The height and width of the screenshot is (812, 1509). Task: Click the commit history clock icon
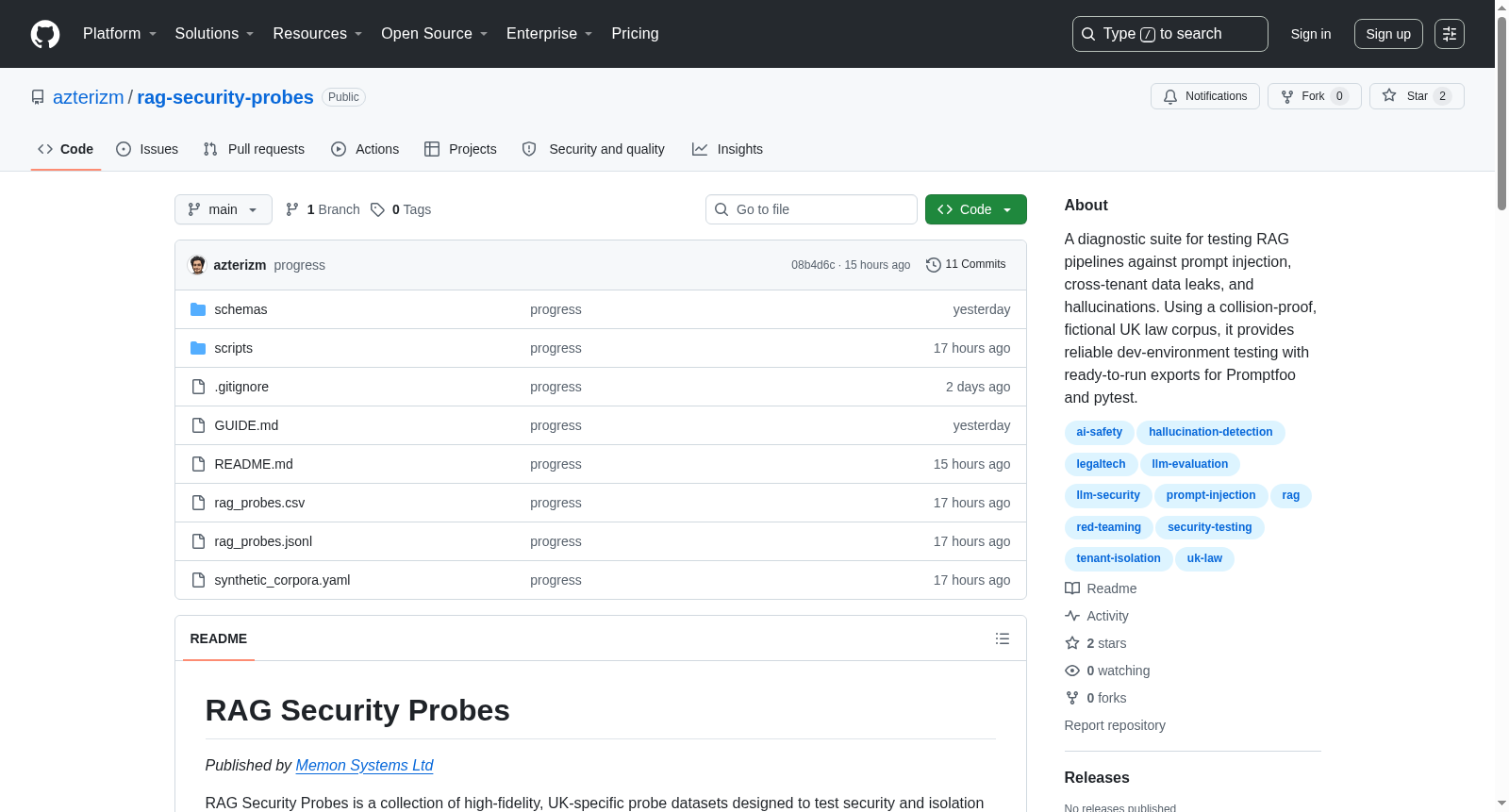933,265
